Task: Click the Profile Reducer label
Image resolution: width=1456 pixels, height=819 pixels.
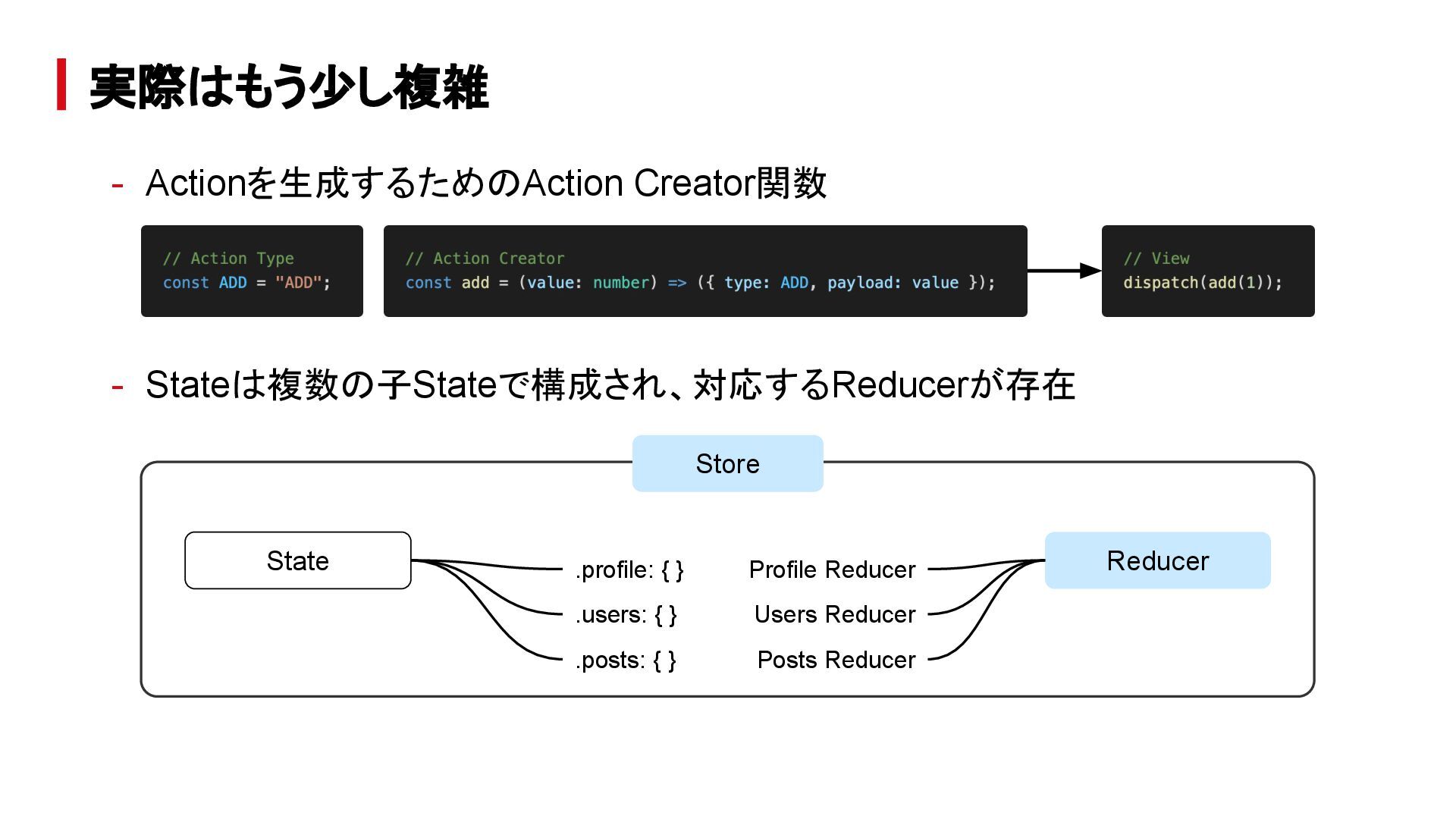Action: (x=832, y=570)
